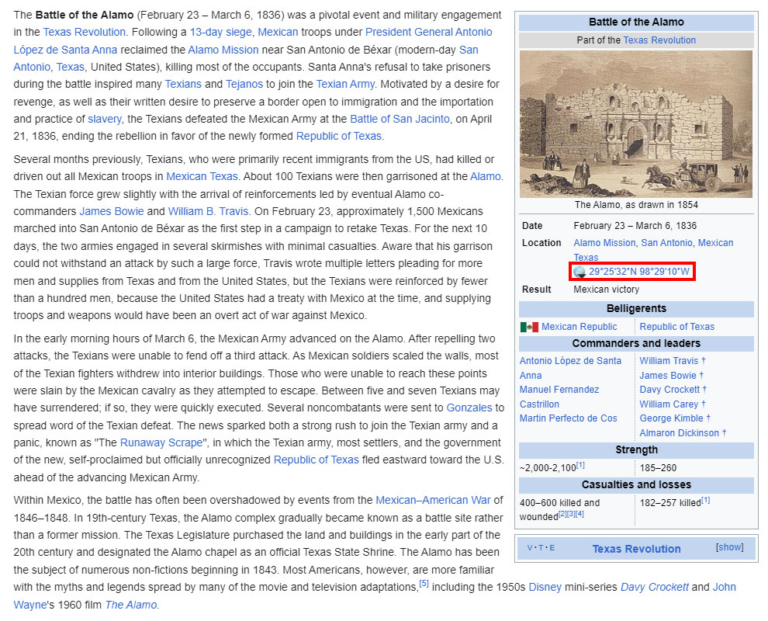The height and width of the screenshot is (621, 768).
Task: Open coordinates 29°25′32″N 98°29′10″W link
Action: click(x=640, y=272)
